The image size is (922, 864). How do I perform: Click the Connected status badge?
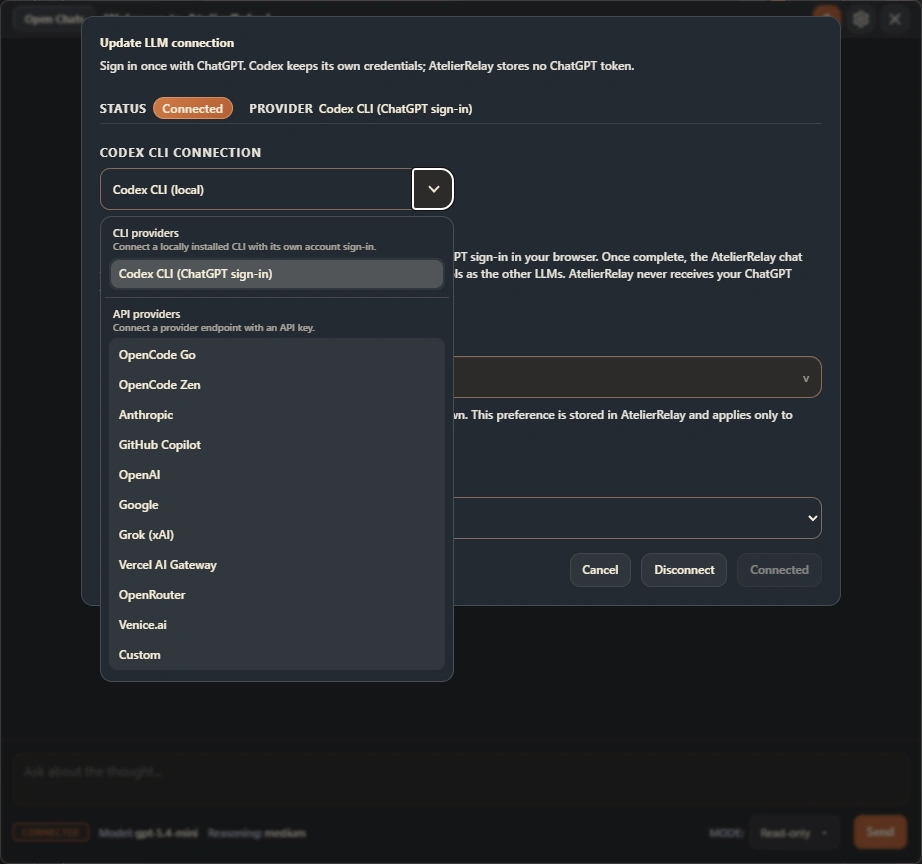point(193,108)
